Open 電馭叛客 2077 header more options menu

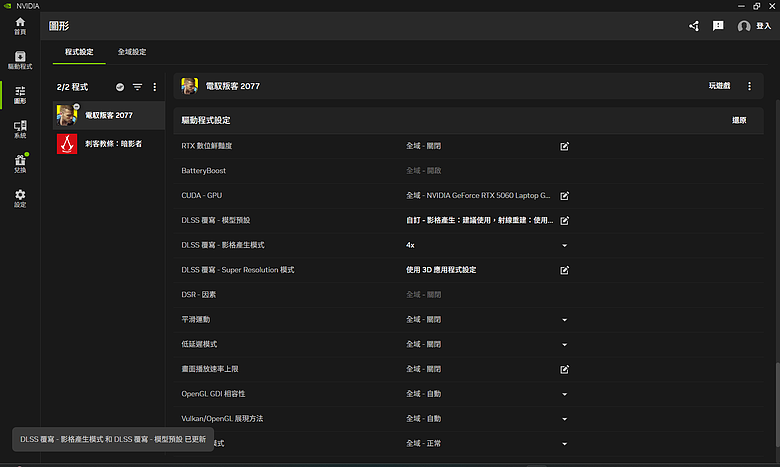pyautogui.click(x=749, y=86)
